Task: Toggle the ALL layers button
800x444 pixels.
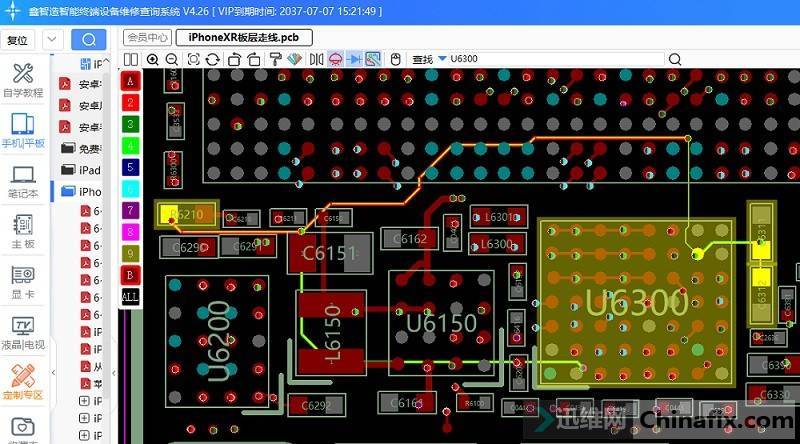Action: coord(130,296)
